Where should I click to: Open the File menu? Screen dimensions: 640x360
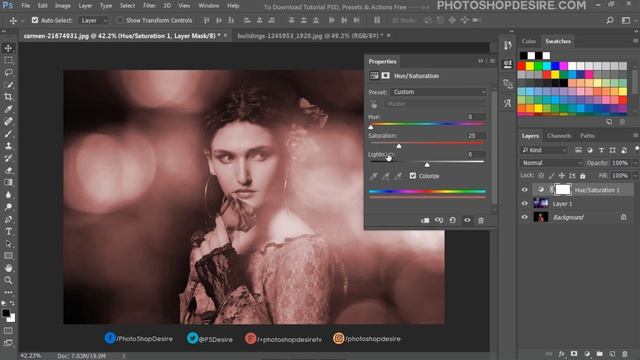26,6
